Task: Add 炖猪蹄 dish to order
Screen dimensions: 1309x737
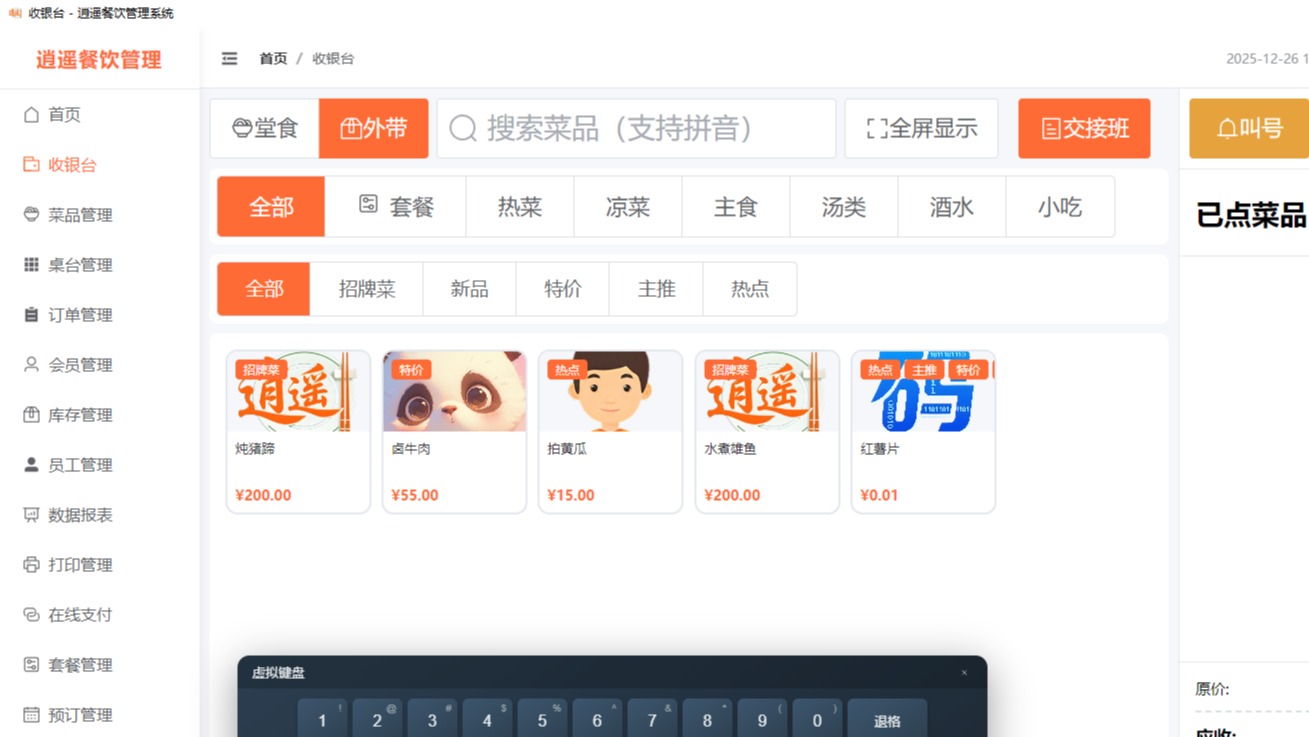Action: (x=298, y=431)
